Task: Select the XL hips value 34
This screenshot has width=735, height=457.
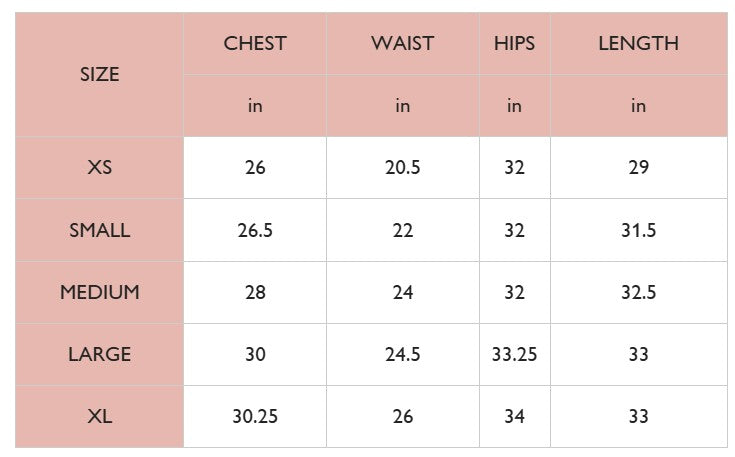Action: point(514,416)
